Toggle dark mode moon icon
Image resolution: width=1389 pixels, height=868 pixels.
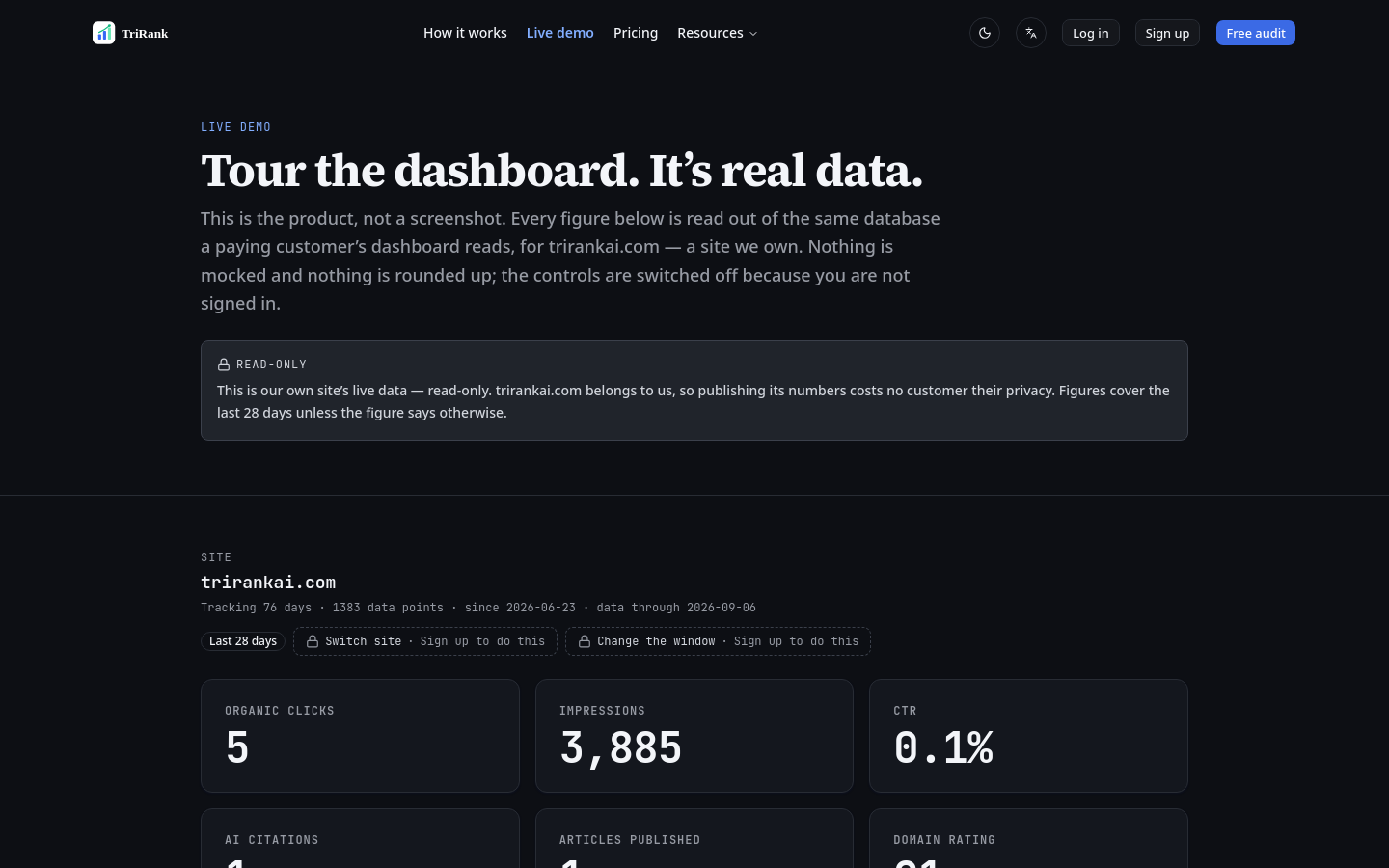pos(985,33)
